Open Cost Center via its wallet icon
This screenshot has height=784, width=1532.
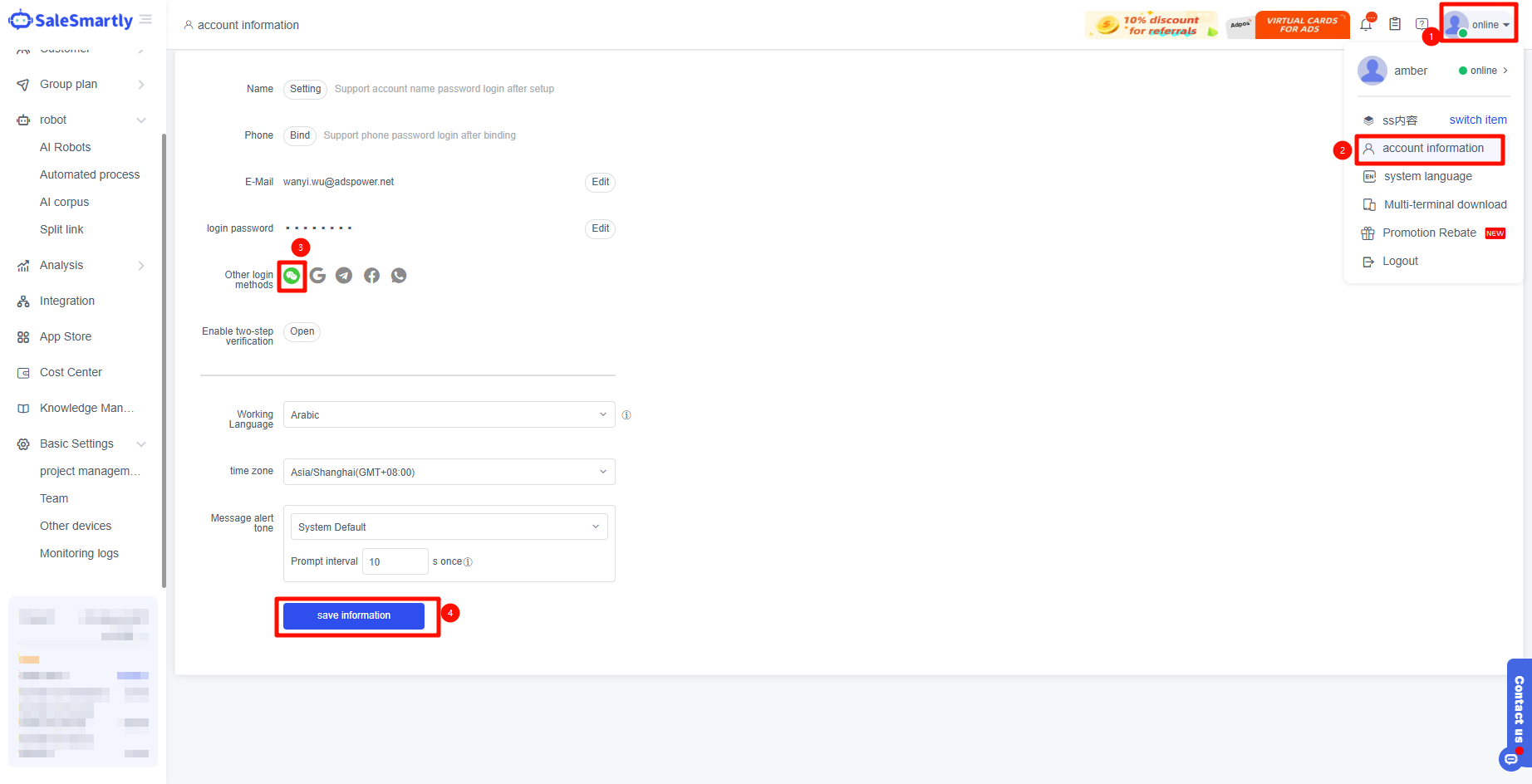click(23, 373)
